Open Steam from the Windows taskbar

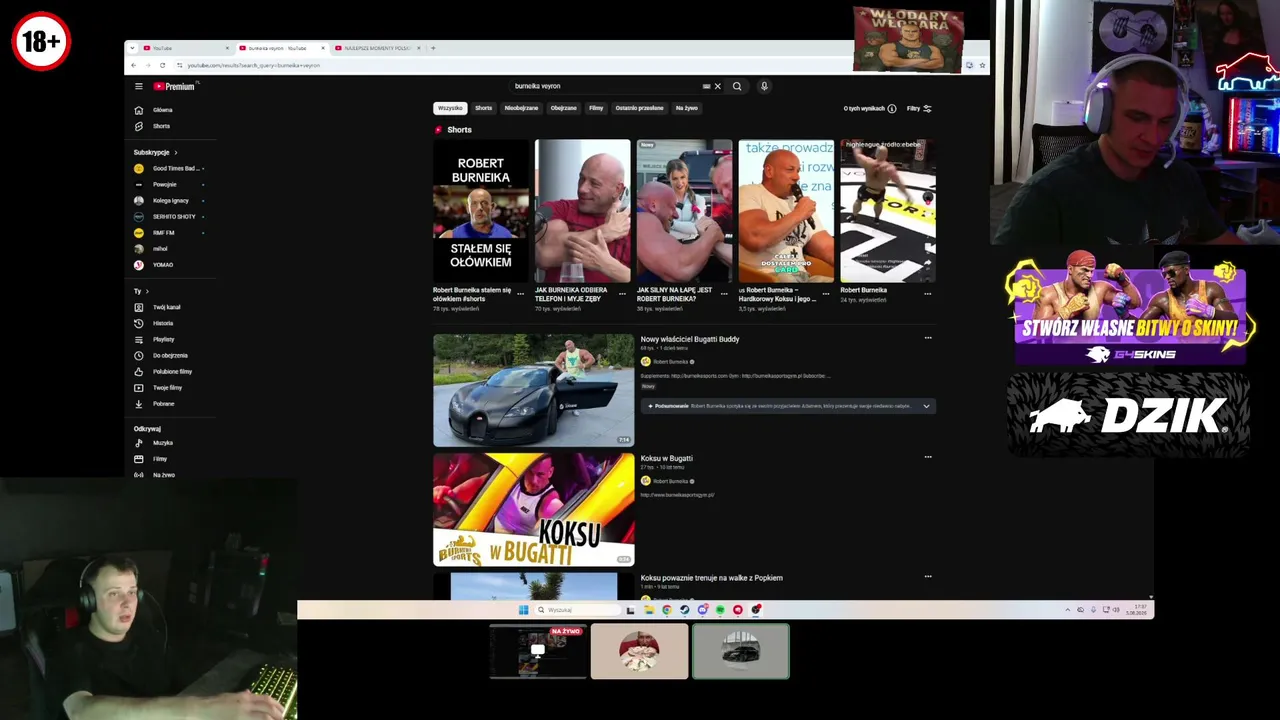pyautogui.click(x=684, y=610)
